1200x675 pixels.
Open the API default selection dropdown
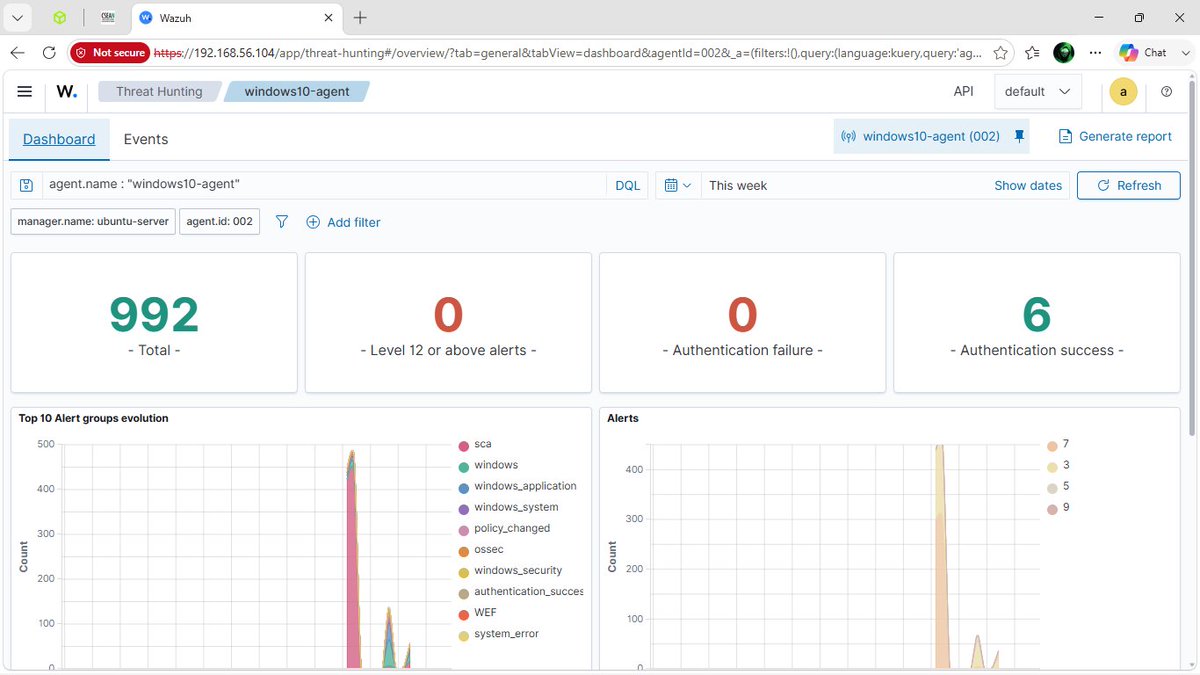click(x=1038, y=91)
